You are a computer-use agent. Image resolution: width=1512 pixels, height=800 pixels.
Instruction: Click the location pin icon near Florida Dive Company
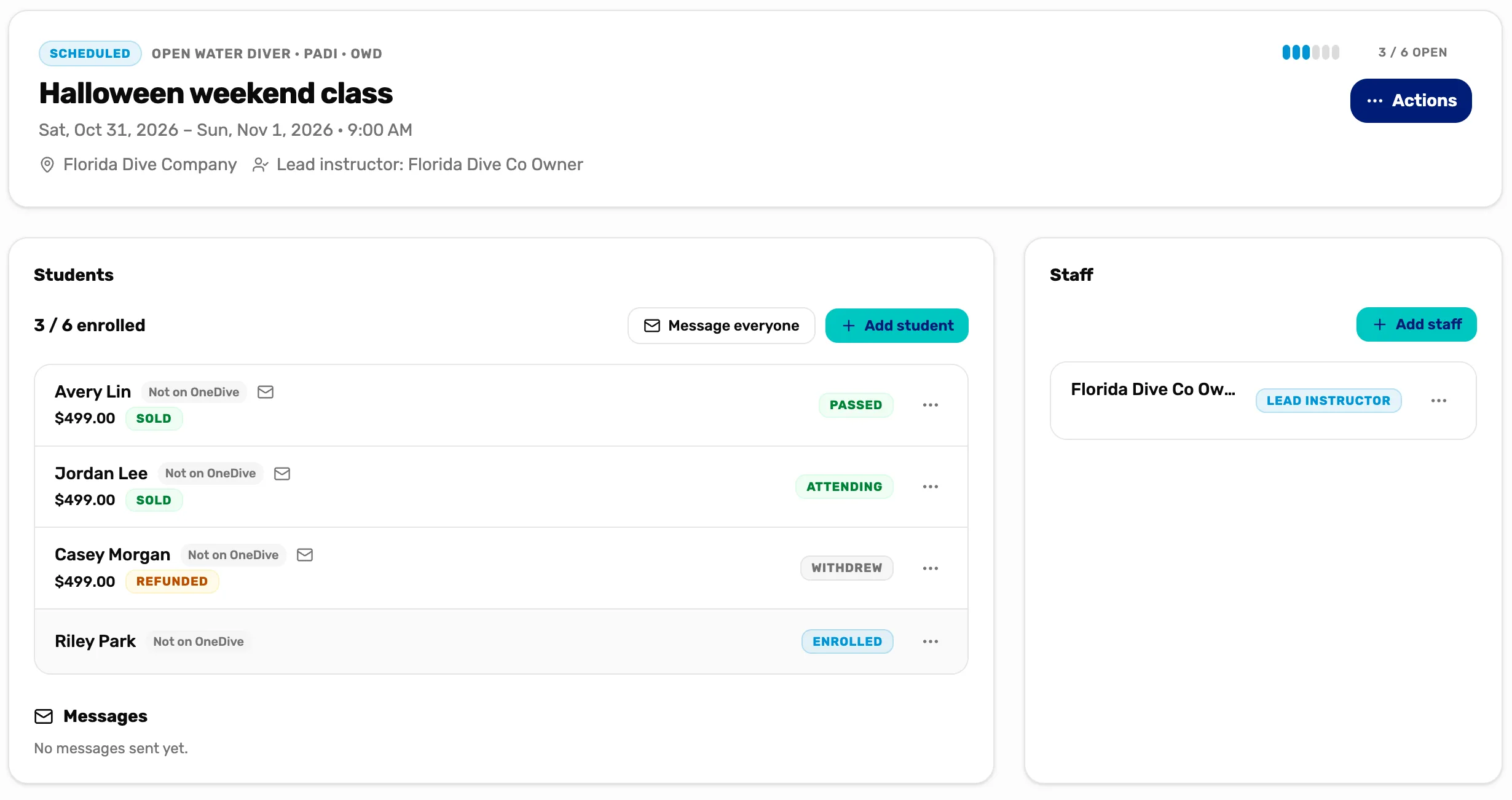click(x=47, y=165)
